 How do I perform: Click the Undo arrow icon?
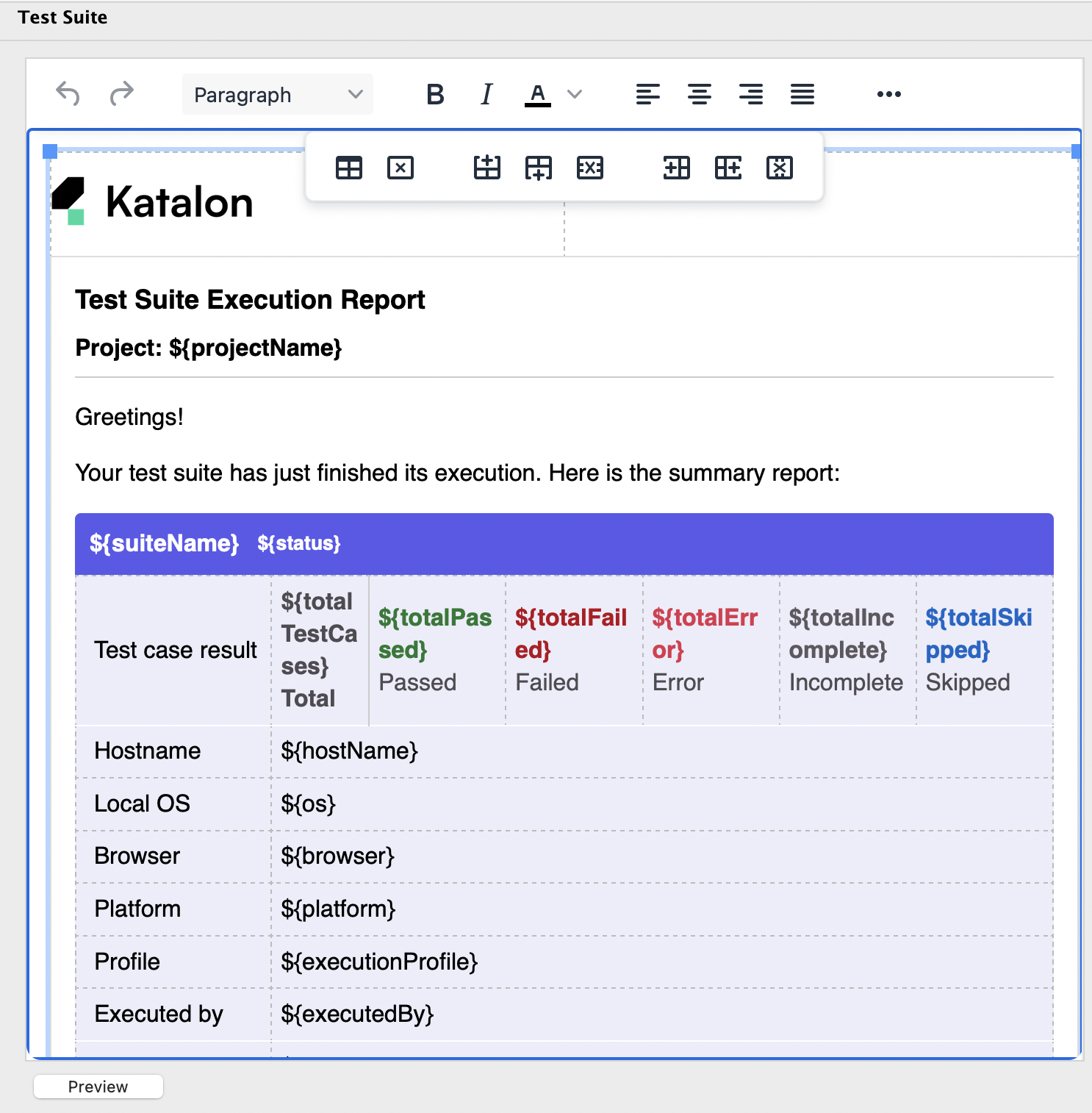coord(68,94)
